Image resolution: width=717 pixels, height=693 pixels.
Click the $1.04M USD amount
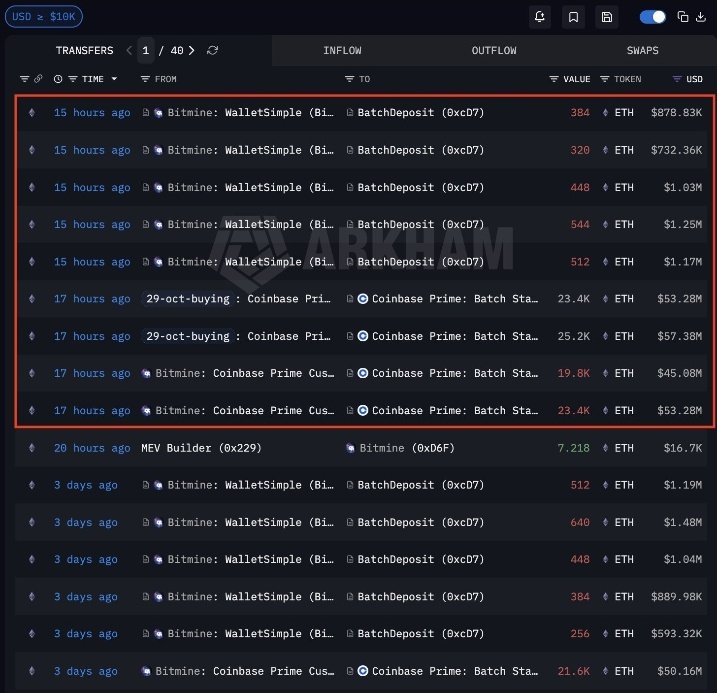pos(683,560)
